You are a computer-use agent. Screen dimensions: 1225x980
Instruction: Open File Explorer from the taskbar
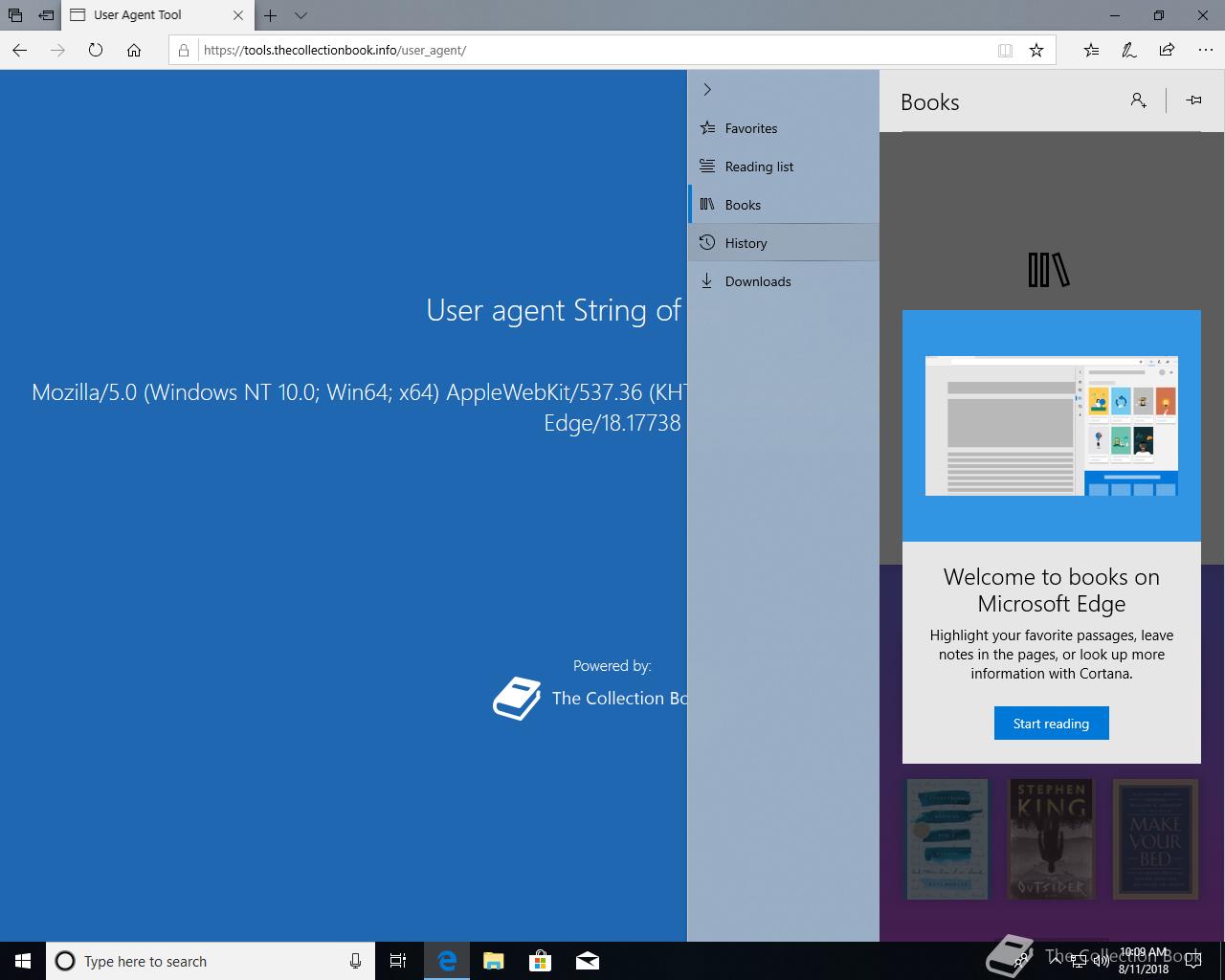point(494,961)
